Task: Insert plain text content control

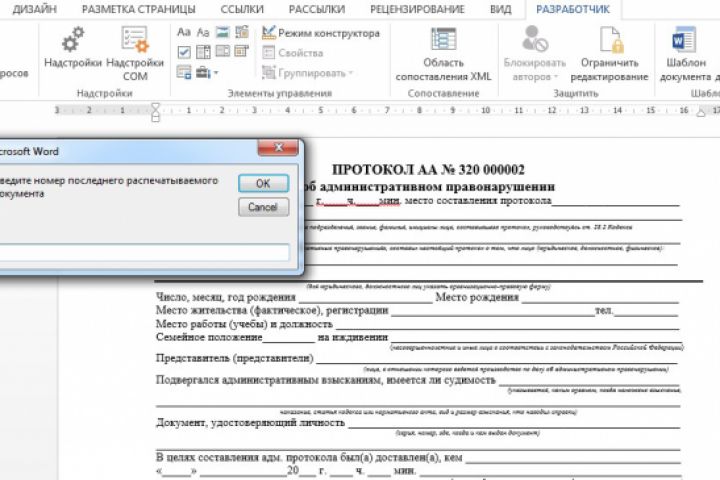Action: (x=203, y=32)
